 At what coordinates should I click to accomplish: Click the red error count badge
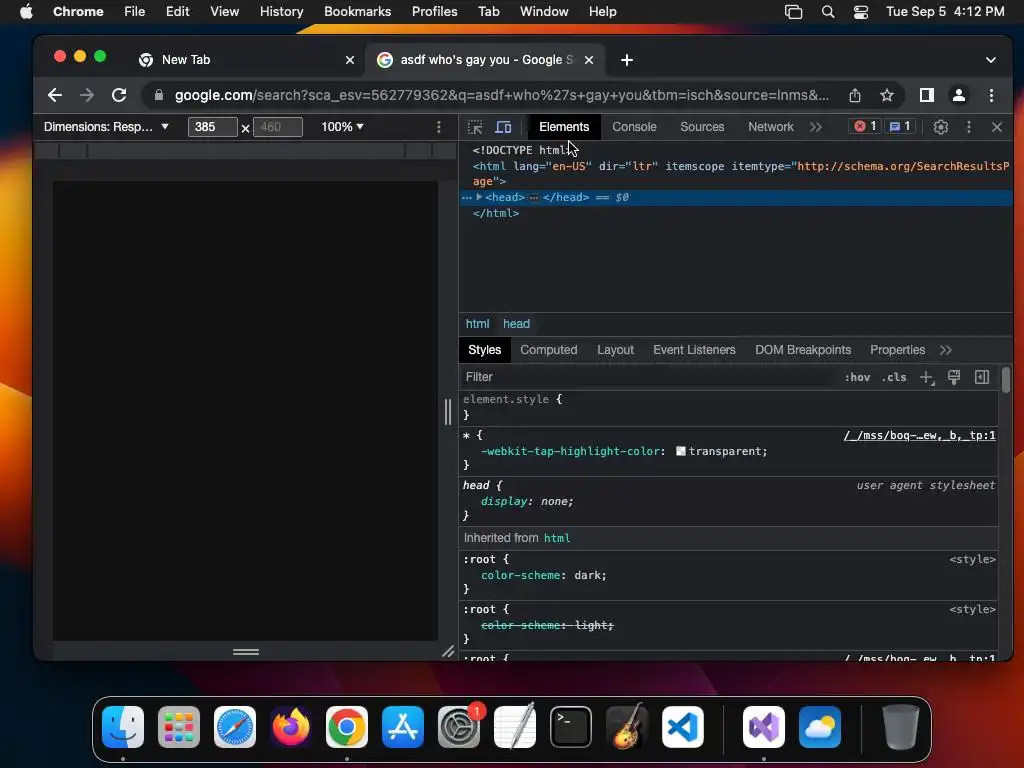pos(865,127)
